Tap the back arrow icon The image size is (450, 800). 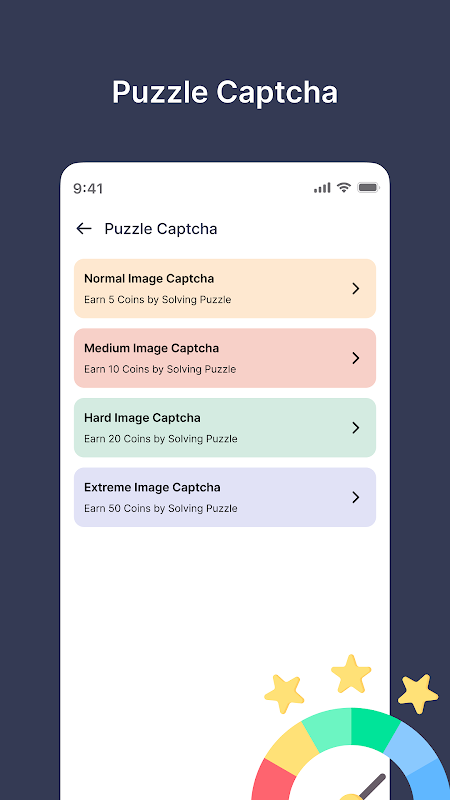click(x=84, y=229)
